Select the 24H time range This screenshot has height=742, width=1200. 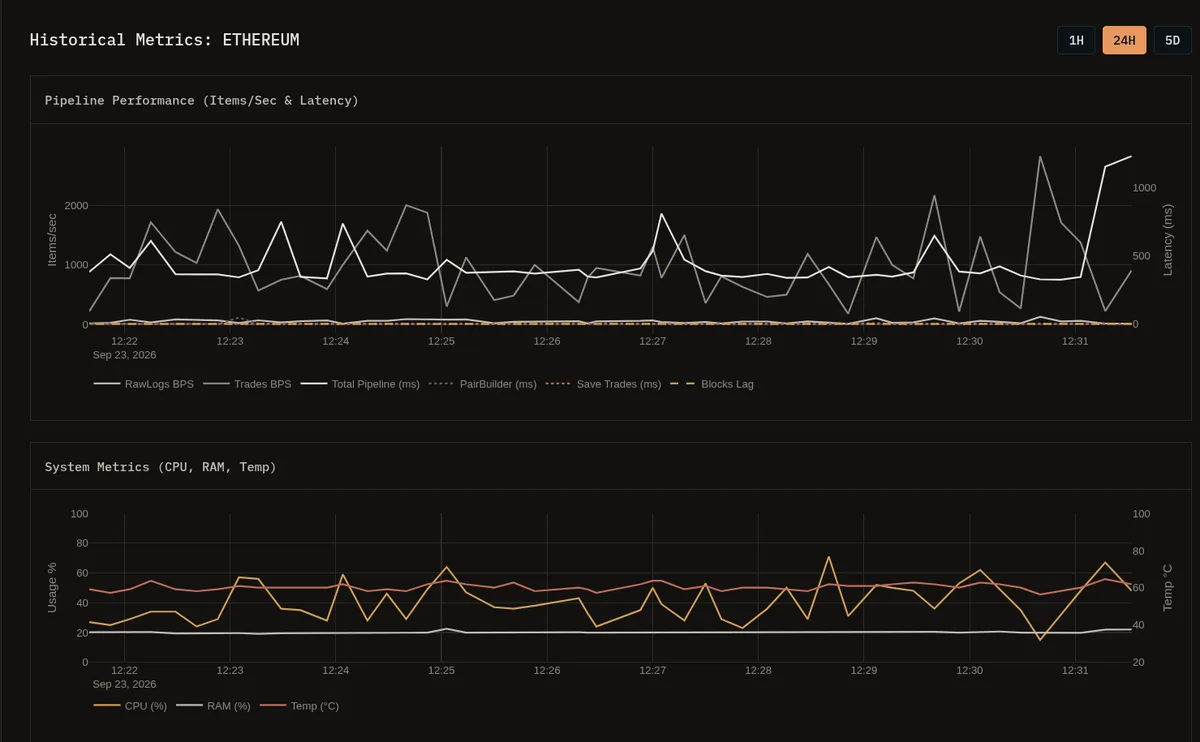[1124, 40]
